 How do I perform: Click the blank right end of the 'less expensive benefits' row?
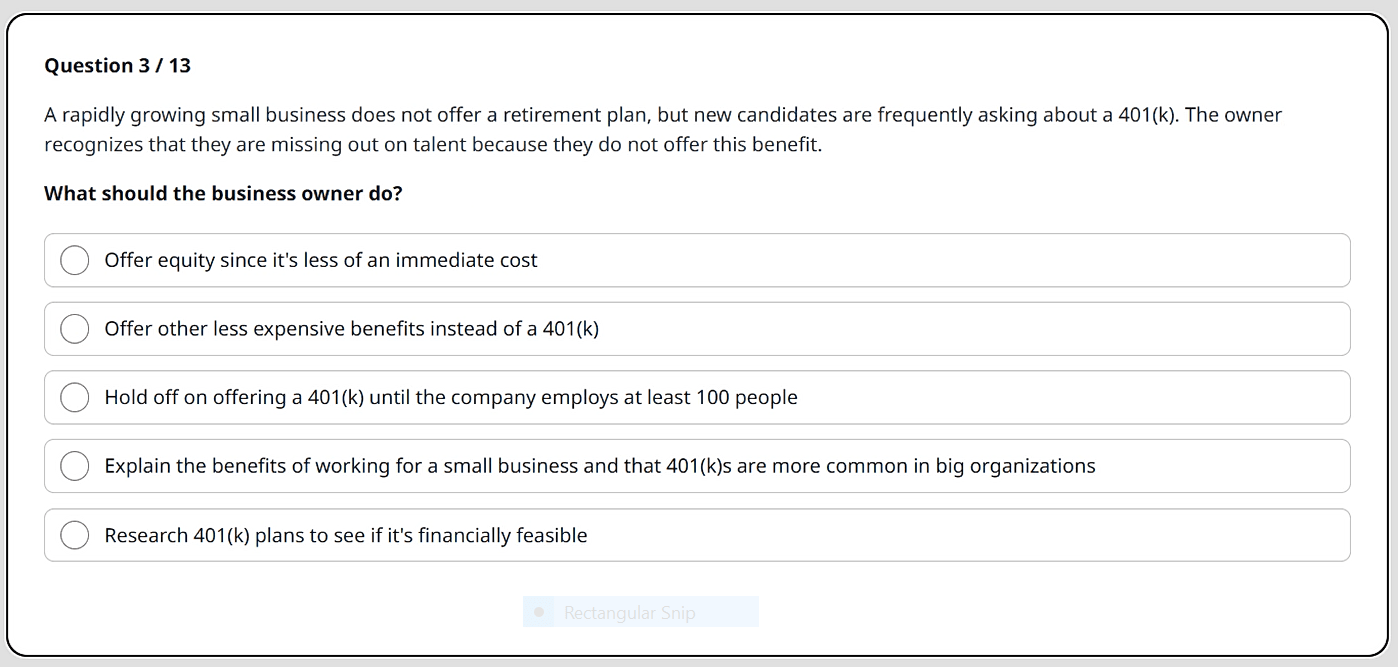1200,329
